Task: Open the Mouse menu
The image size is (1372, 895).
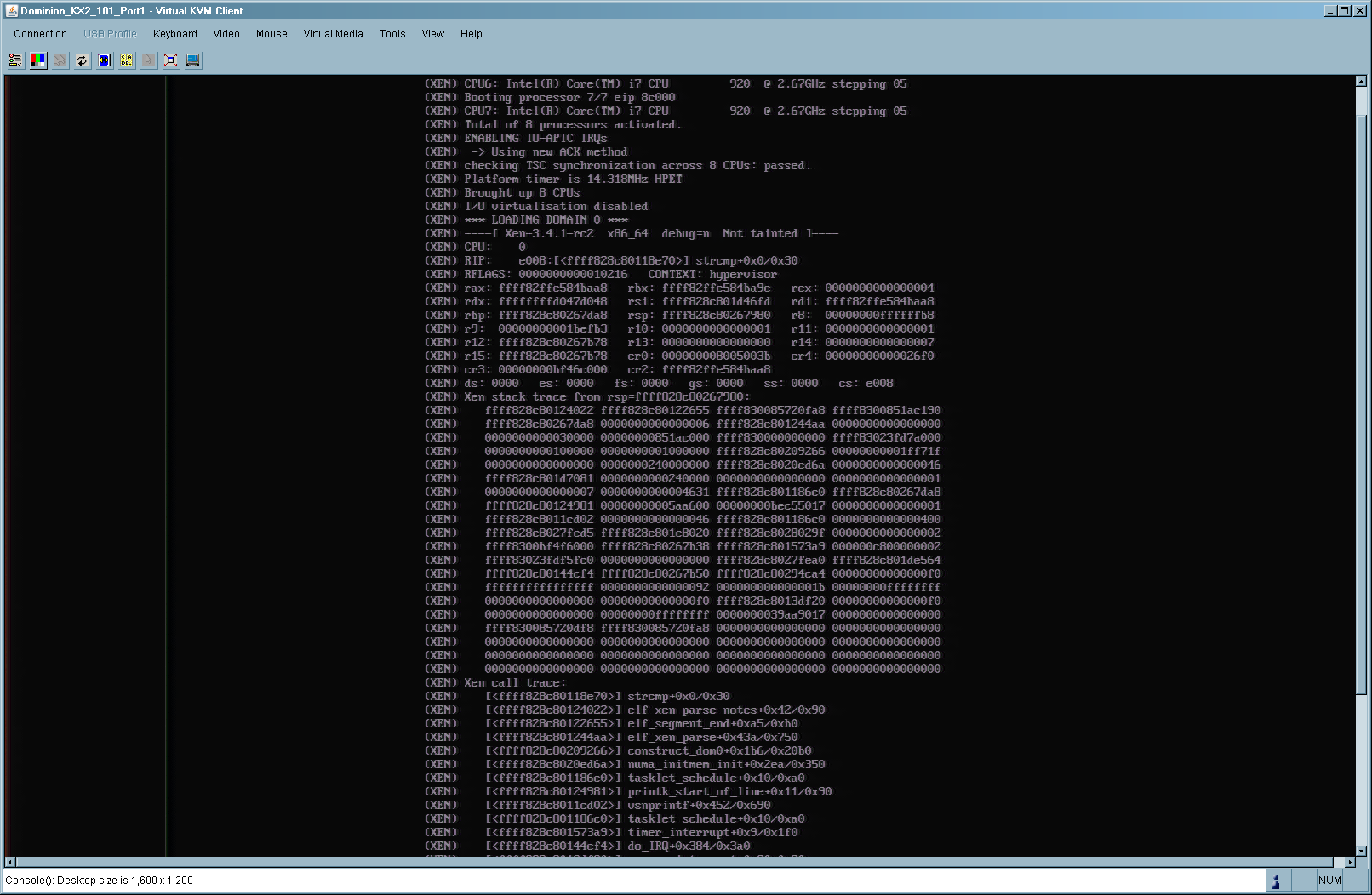Action: pyautogui.click(x=272, y=34)
